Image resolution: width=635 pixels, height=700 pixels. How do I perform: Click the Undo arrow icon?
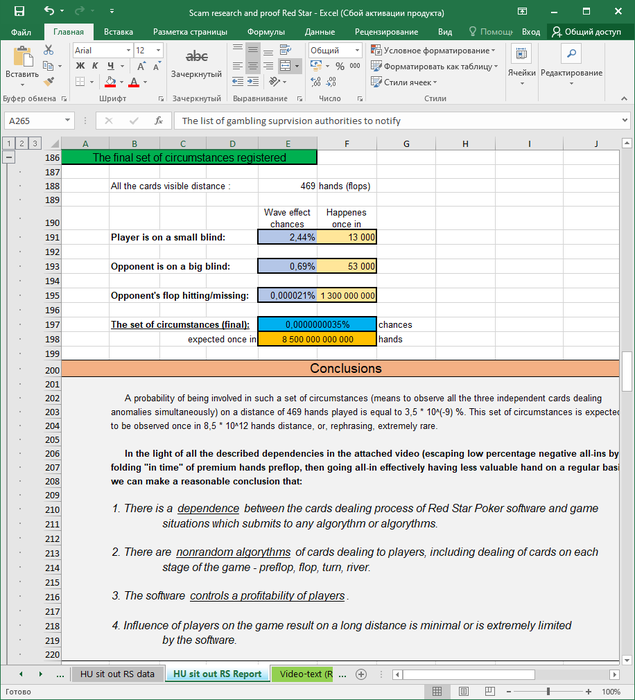[49, 11]
